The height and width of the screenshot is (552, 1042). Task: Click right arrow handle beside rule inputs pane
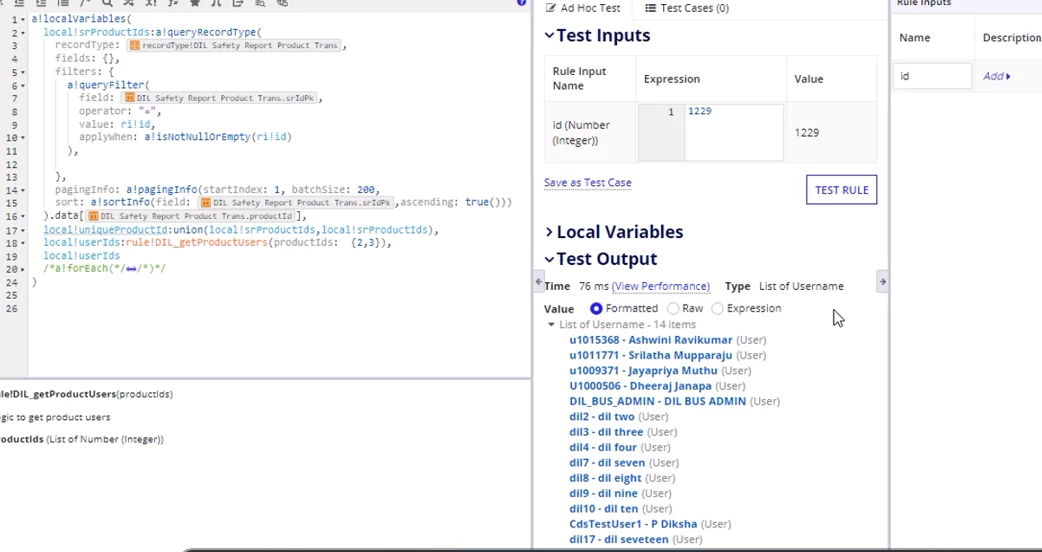tap(883, 282)
